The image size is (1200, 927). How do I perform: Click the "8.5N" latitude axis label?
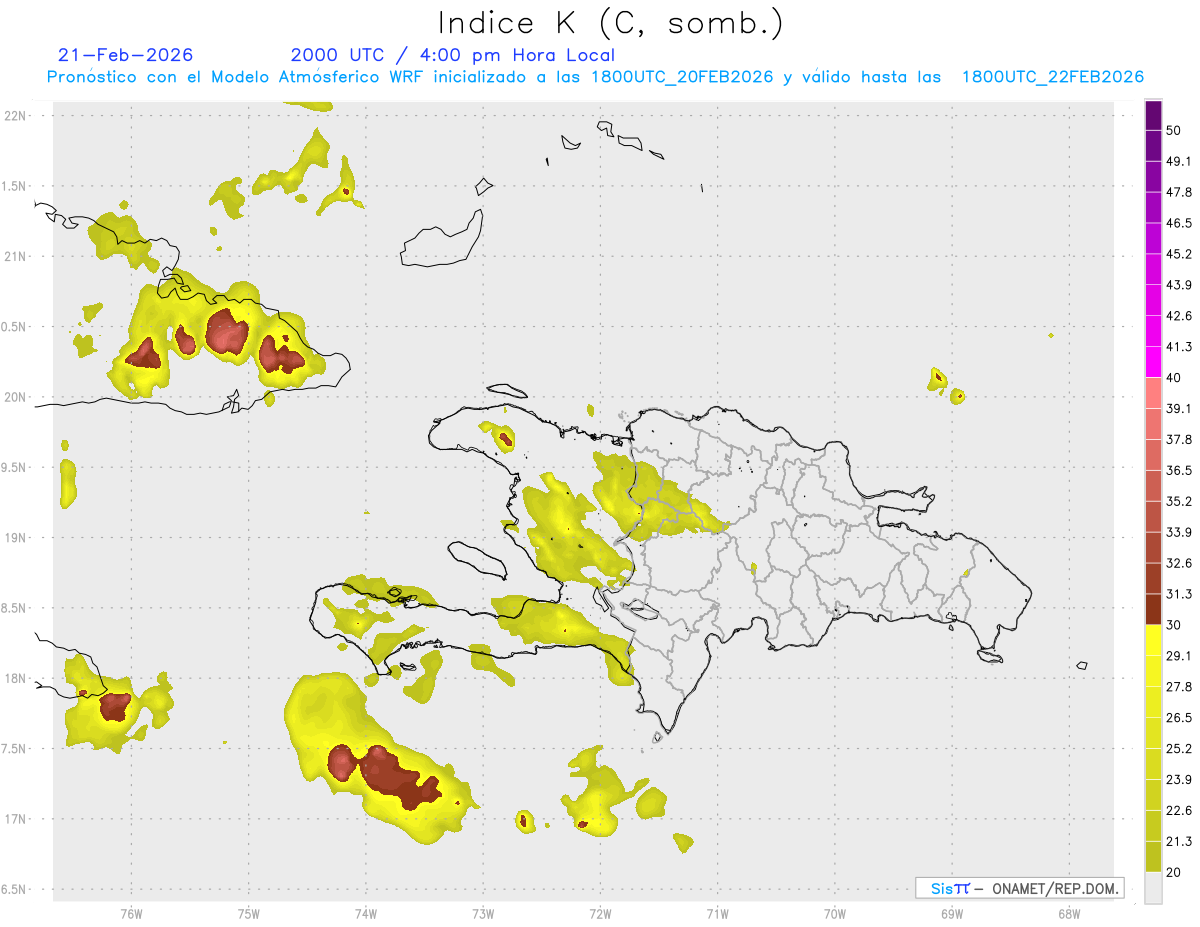(x=14, y=608)
